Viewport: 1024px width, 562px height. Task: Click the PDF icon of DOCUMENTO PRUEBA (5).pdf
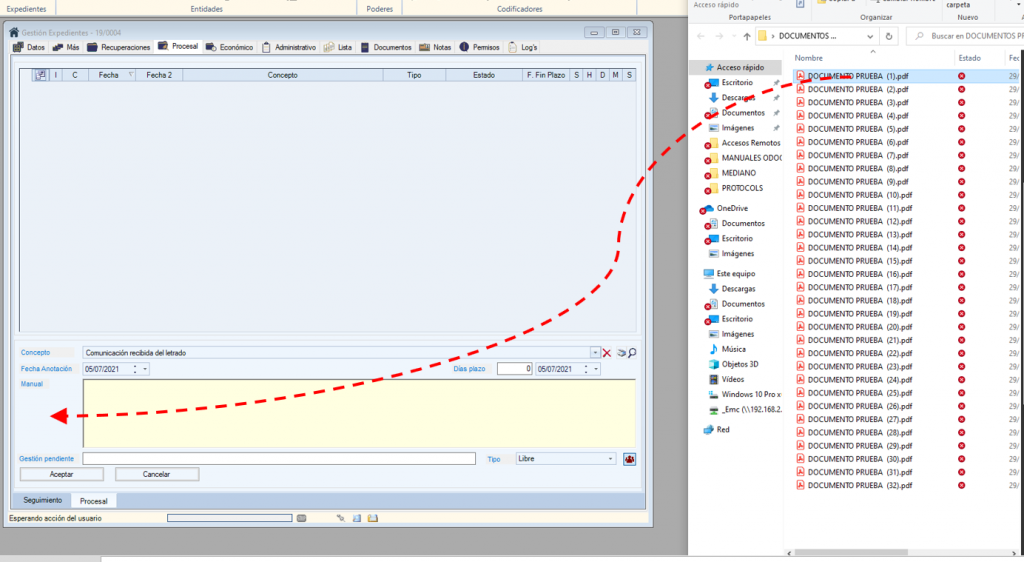800,129
